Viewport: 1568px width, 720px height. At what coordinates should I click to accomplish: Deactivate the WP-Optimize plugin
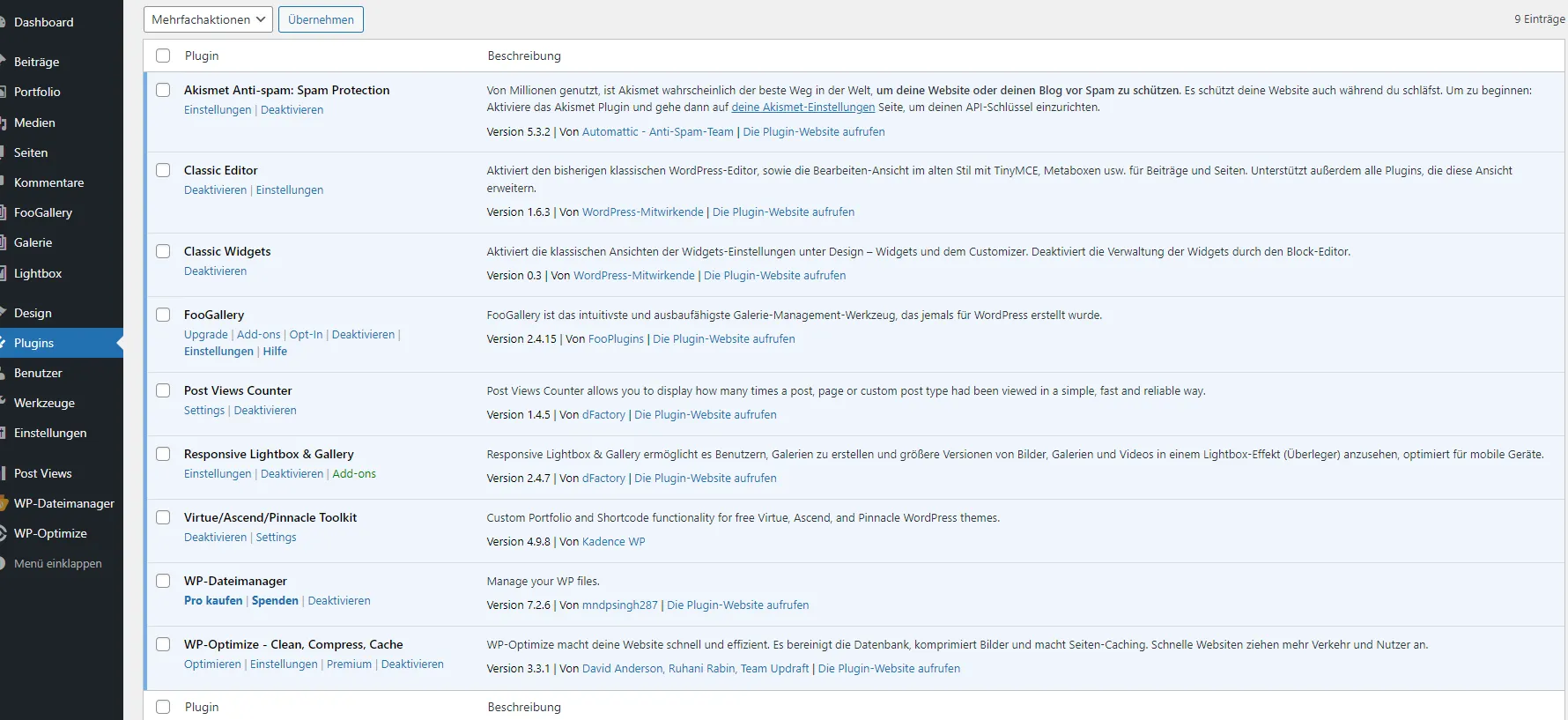tap(412, 664)
